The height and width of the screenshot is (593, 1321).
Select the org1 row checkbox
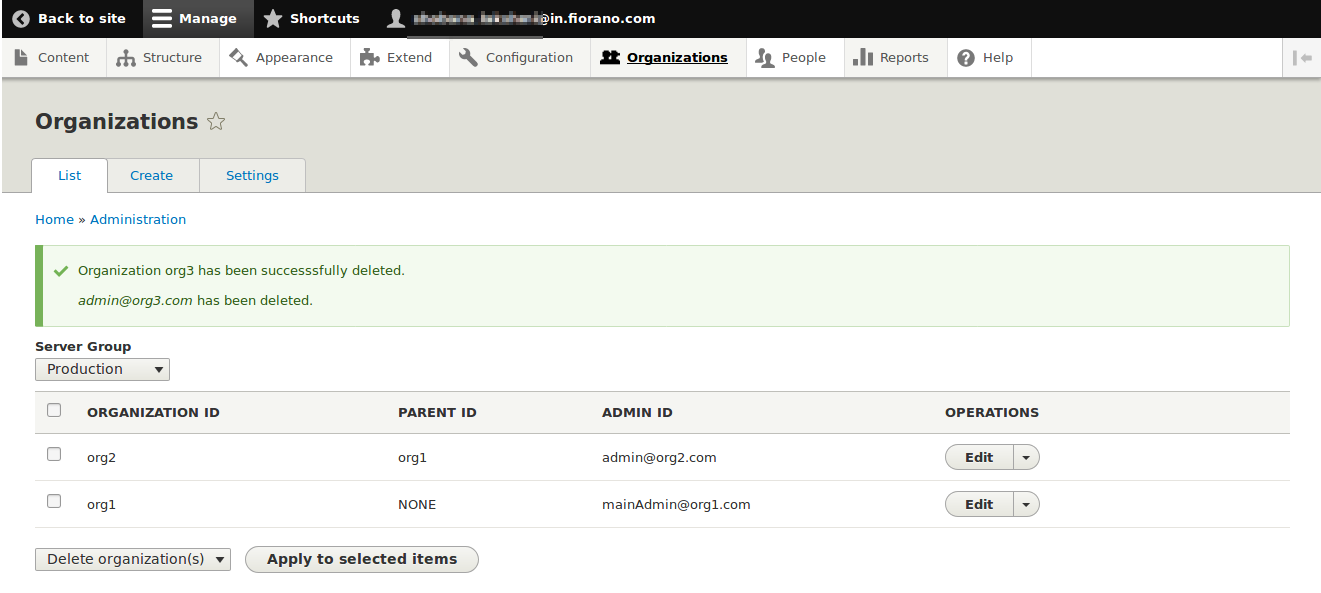54,502
